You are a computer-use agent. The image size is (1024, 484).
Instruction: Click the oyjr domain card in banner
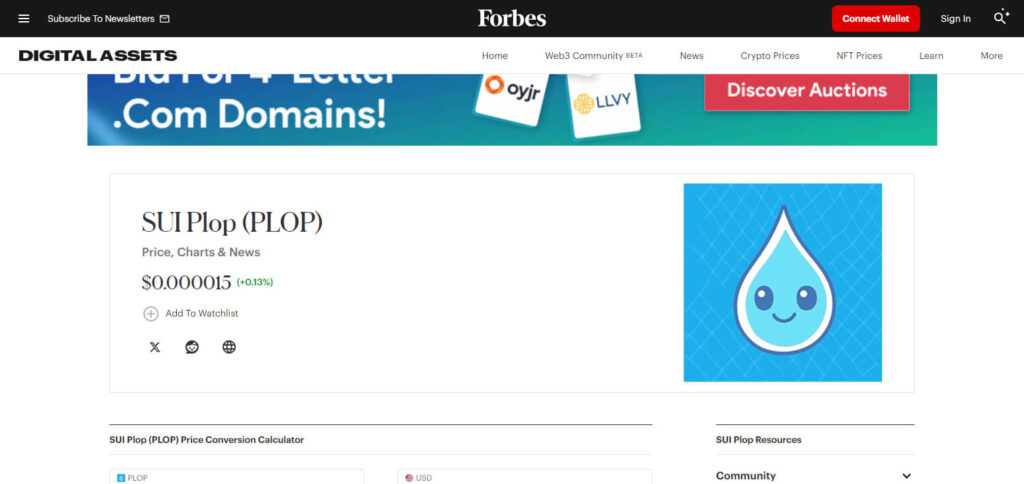point(513,99)
